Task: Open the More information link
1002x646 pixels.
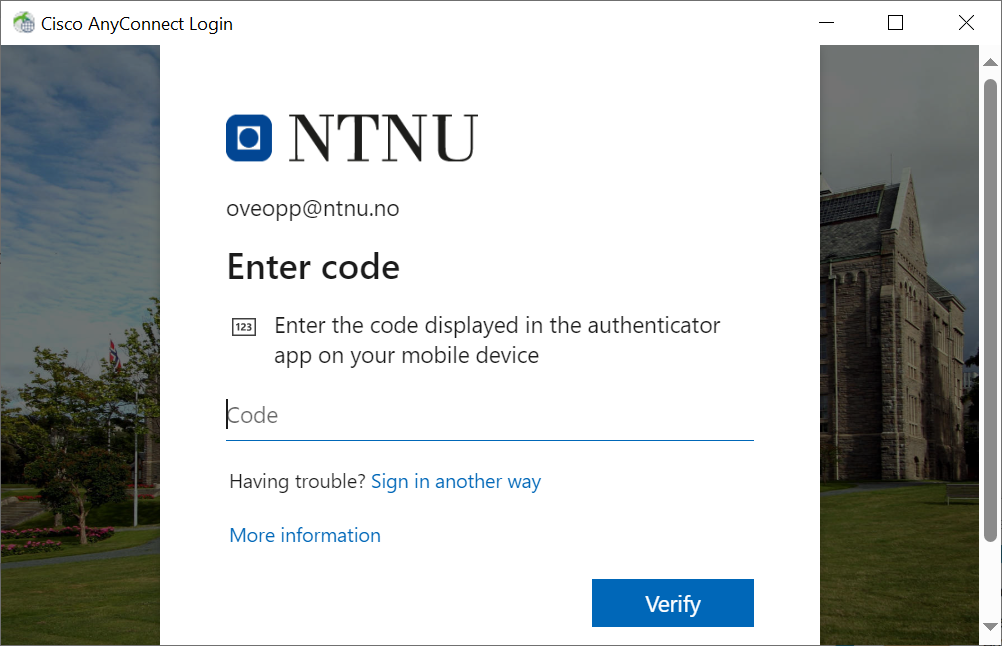Action: point(305,535)
